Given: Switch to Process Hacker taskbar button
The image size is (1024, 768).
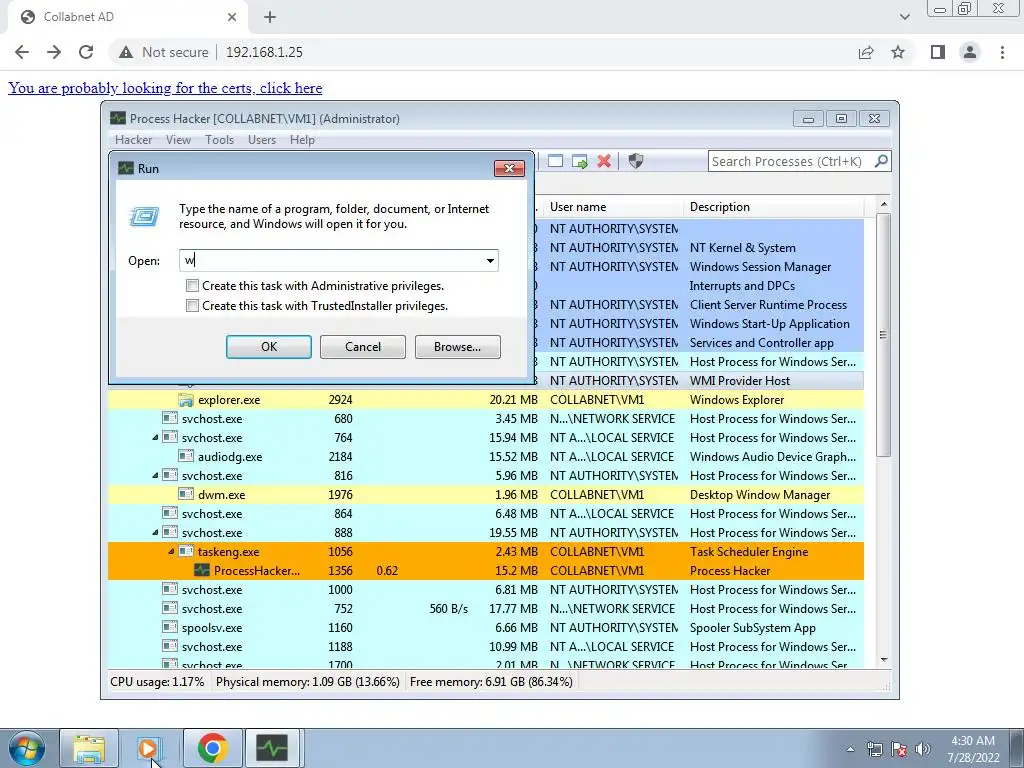Looking at the screenshot, I should (272, 748).
